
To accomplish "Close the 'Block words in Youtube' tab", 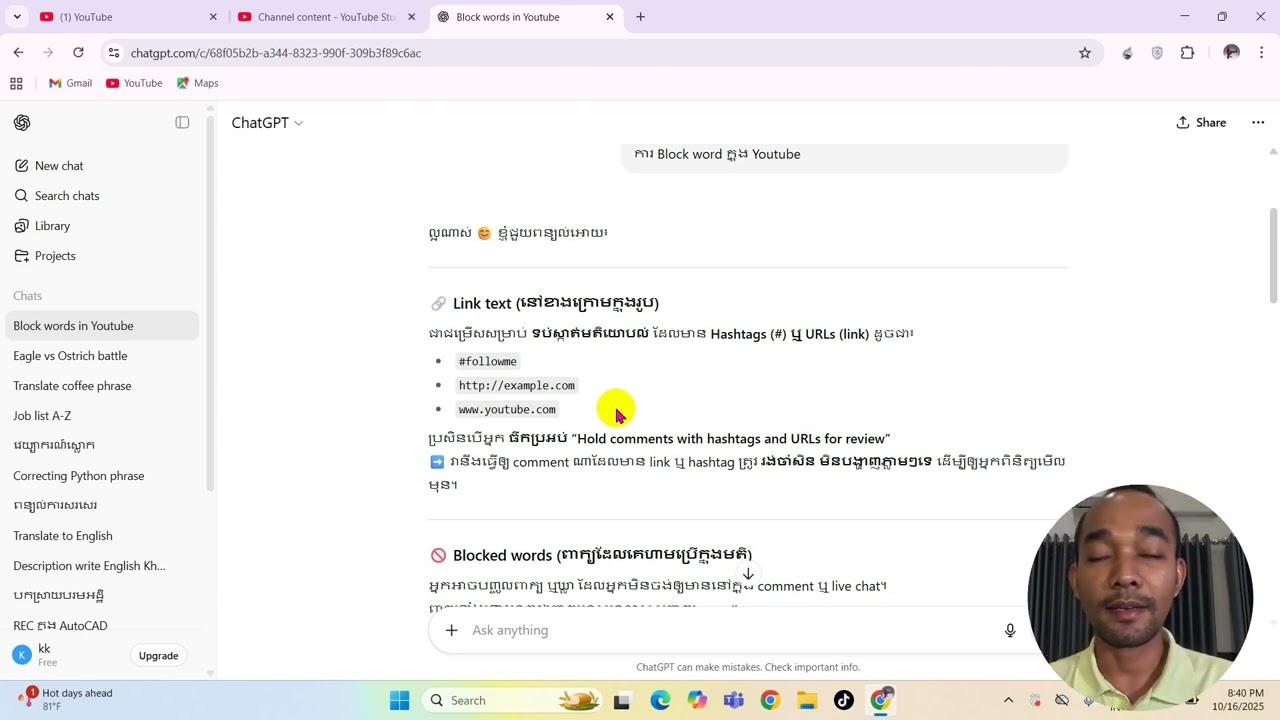I will click(610, 17).
